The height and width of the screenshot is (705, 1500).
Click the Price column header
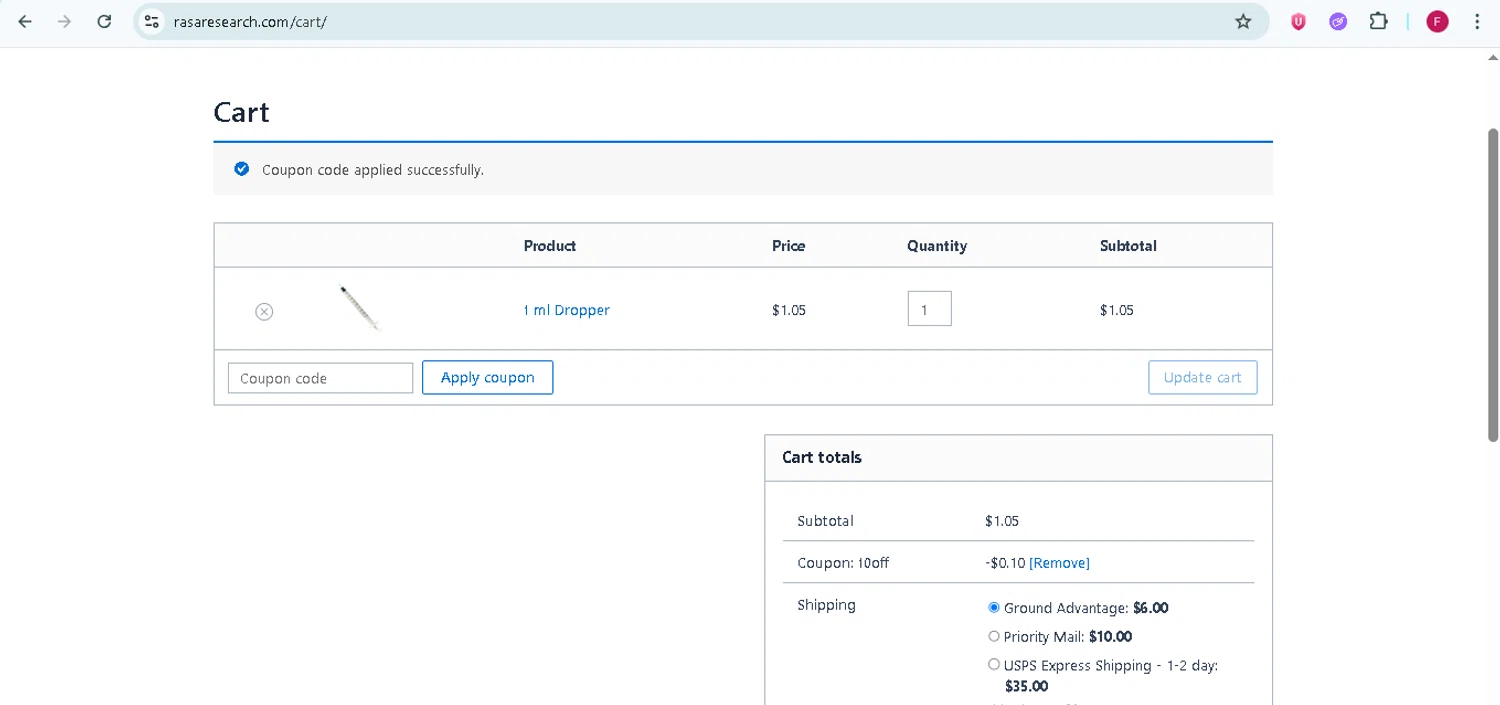(788, 245)
